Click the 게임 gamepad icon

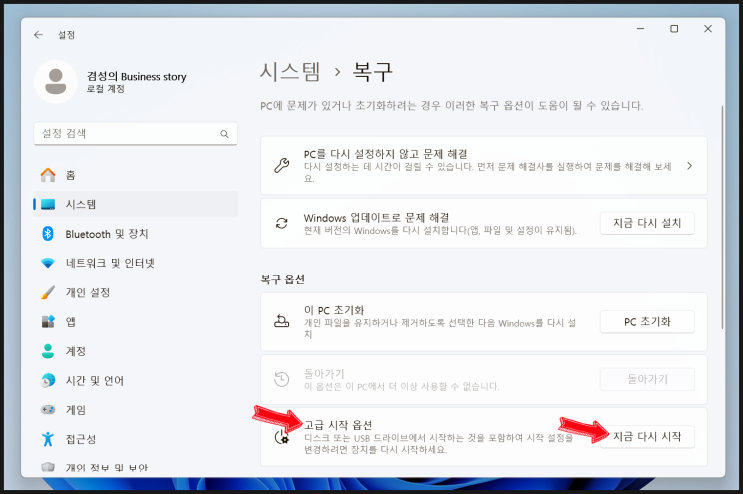click(x=48, y=410)
